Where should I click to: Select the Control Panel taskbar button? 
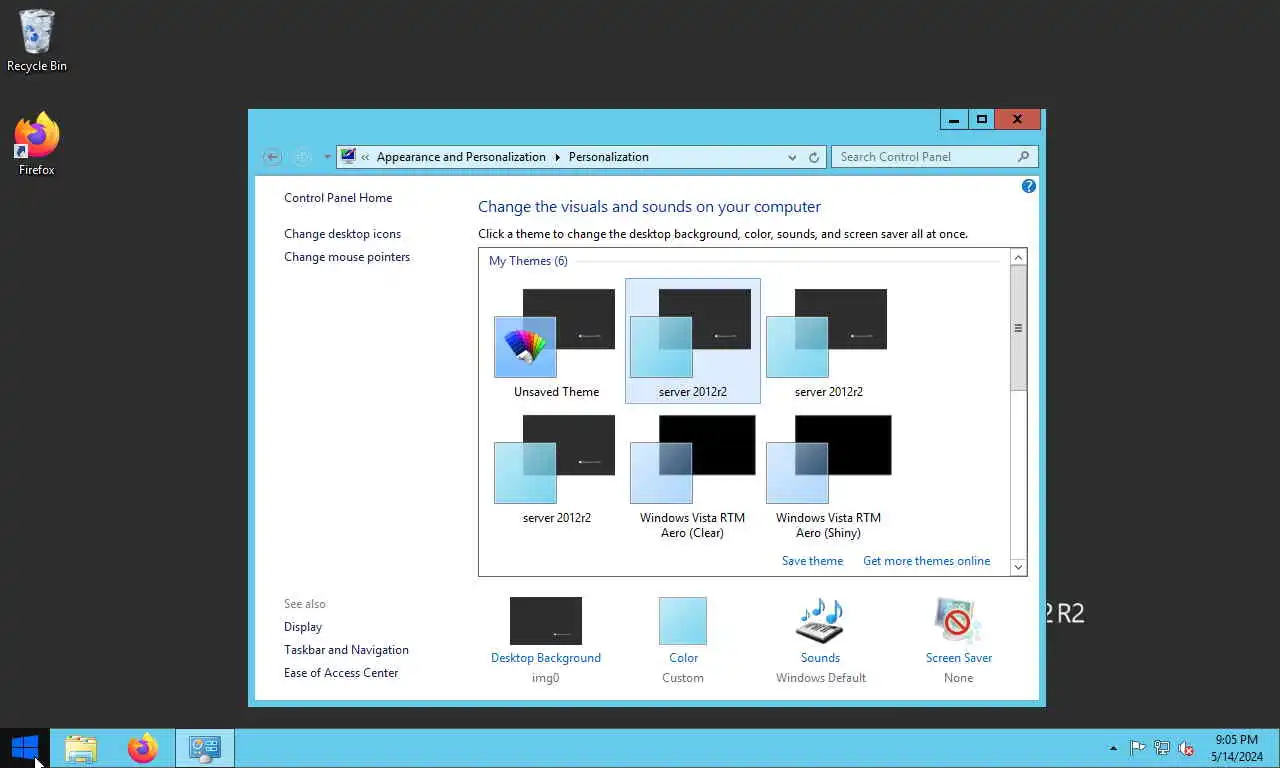point(205,748)
